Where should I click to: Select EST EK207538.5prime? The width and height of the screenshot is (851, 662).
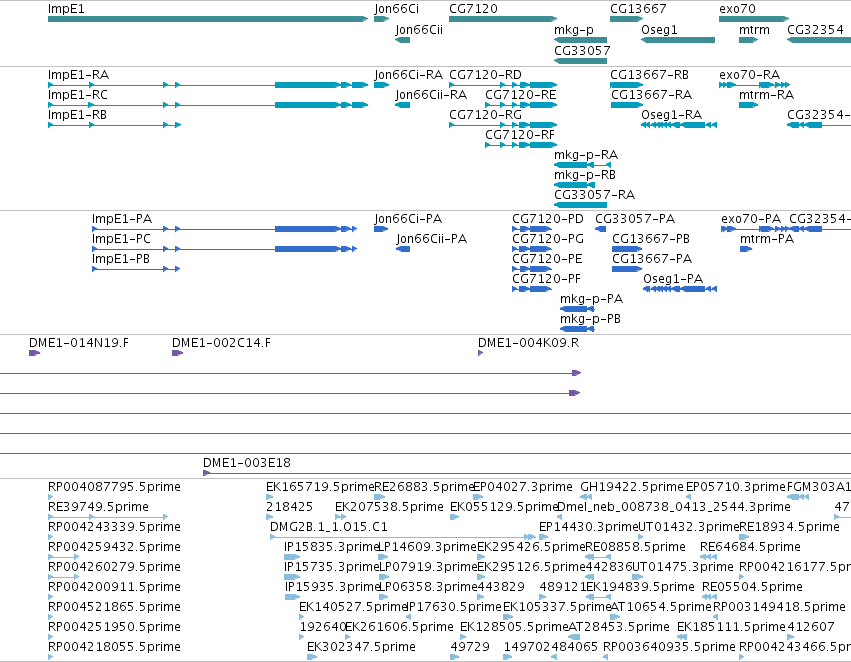tap(340, 517)
